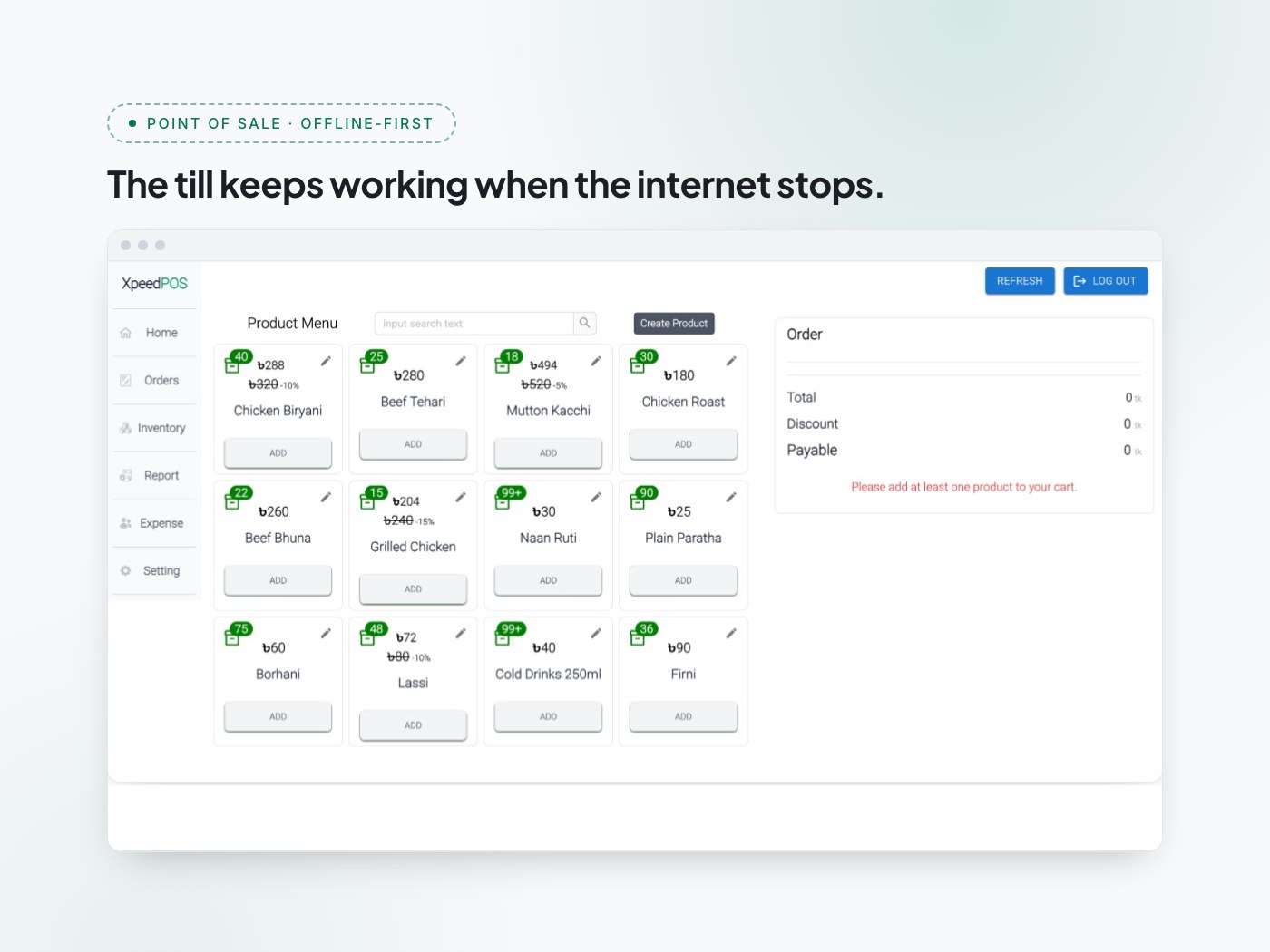Screen dimensions: 1270x952
Task: Click the edit pencil on Mutton Kacchi
Action: 596,361
